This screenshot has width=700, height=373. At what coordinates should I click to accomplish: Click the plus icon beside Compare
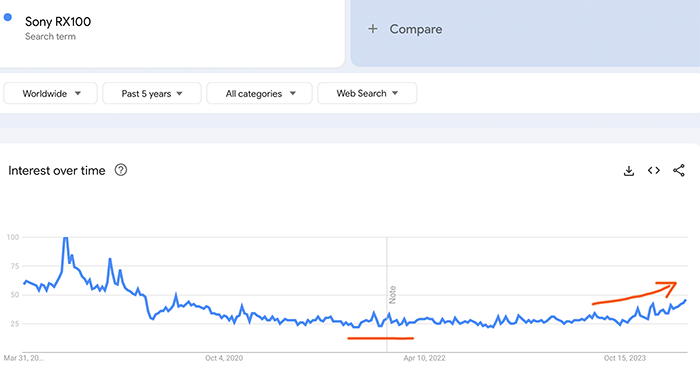372,29
